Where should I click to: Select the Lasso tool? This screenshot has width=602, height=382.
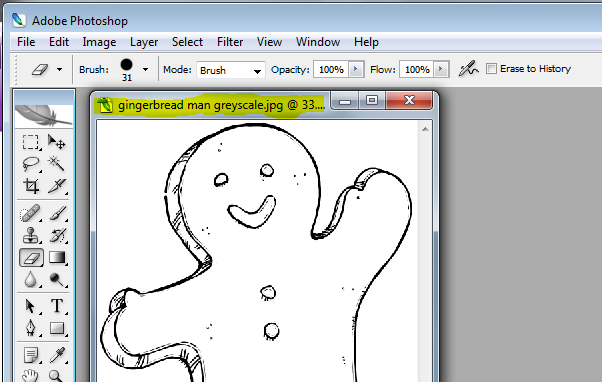pos(31,164)
